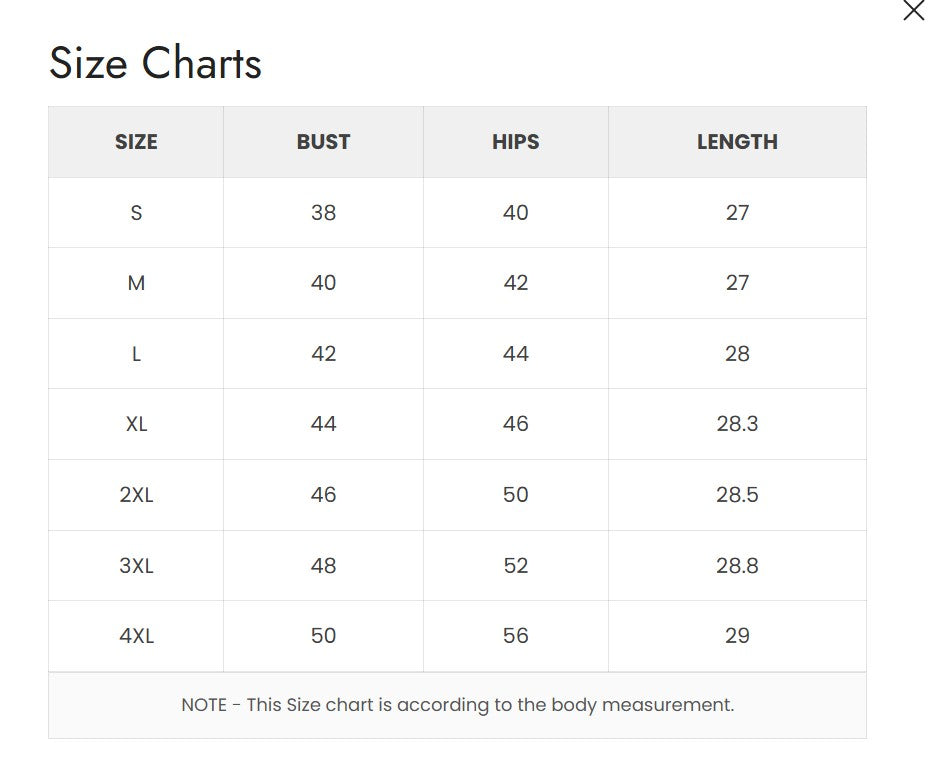Click the 28.5 length value
This screenshot has width=936, height=766.
[737, 495]
